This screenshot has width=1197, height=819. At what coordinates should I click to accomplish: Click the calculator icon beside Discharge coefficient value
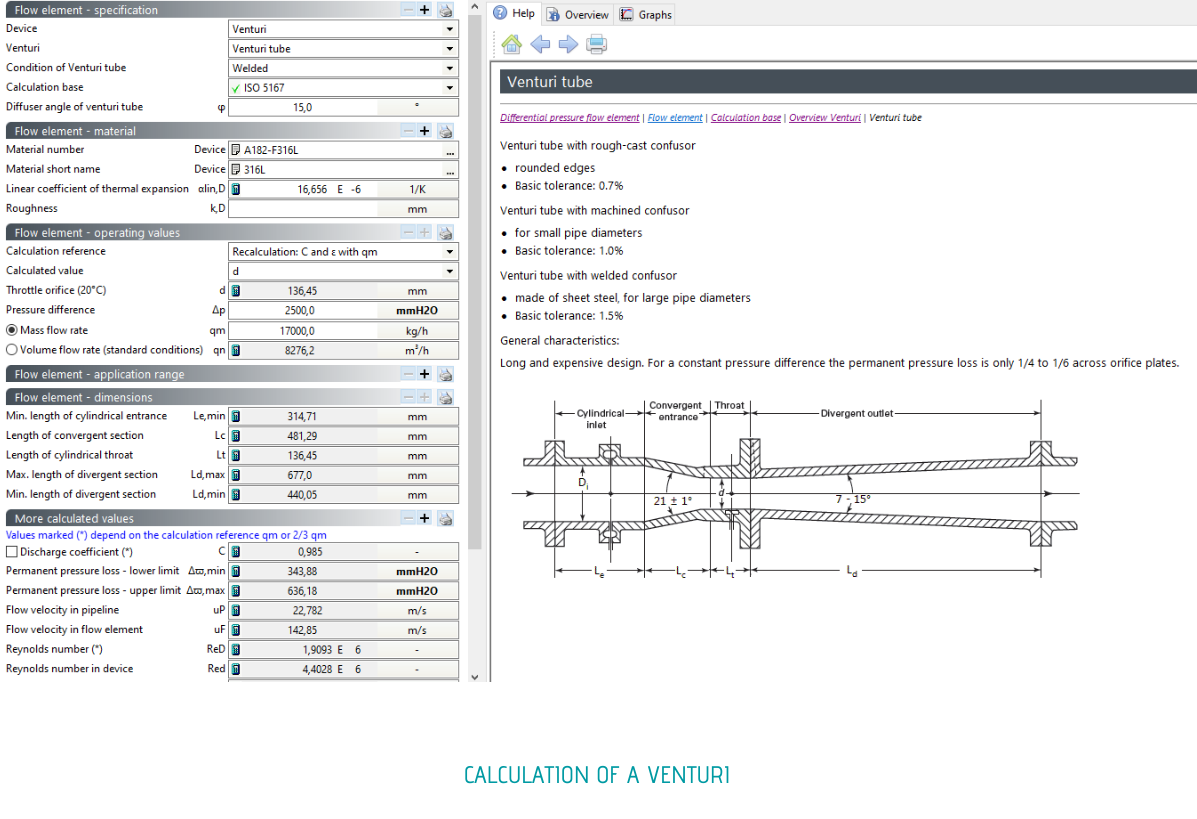point(236,552)
